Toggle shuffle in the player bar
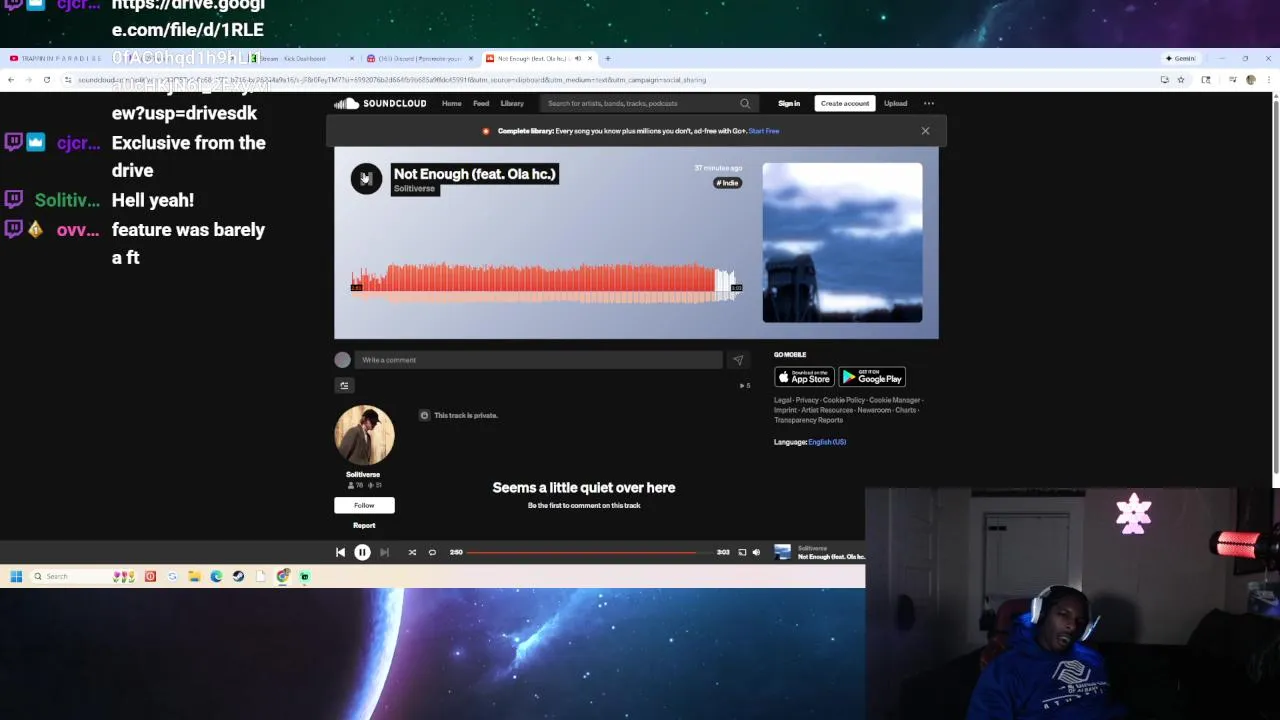Image resolution: width=1280 pixels, height=720 pixels. pos(412,552)
